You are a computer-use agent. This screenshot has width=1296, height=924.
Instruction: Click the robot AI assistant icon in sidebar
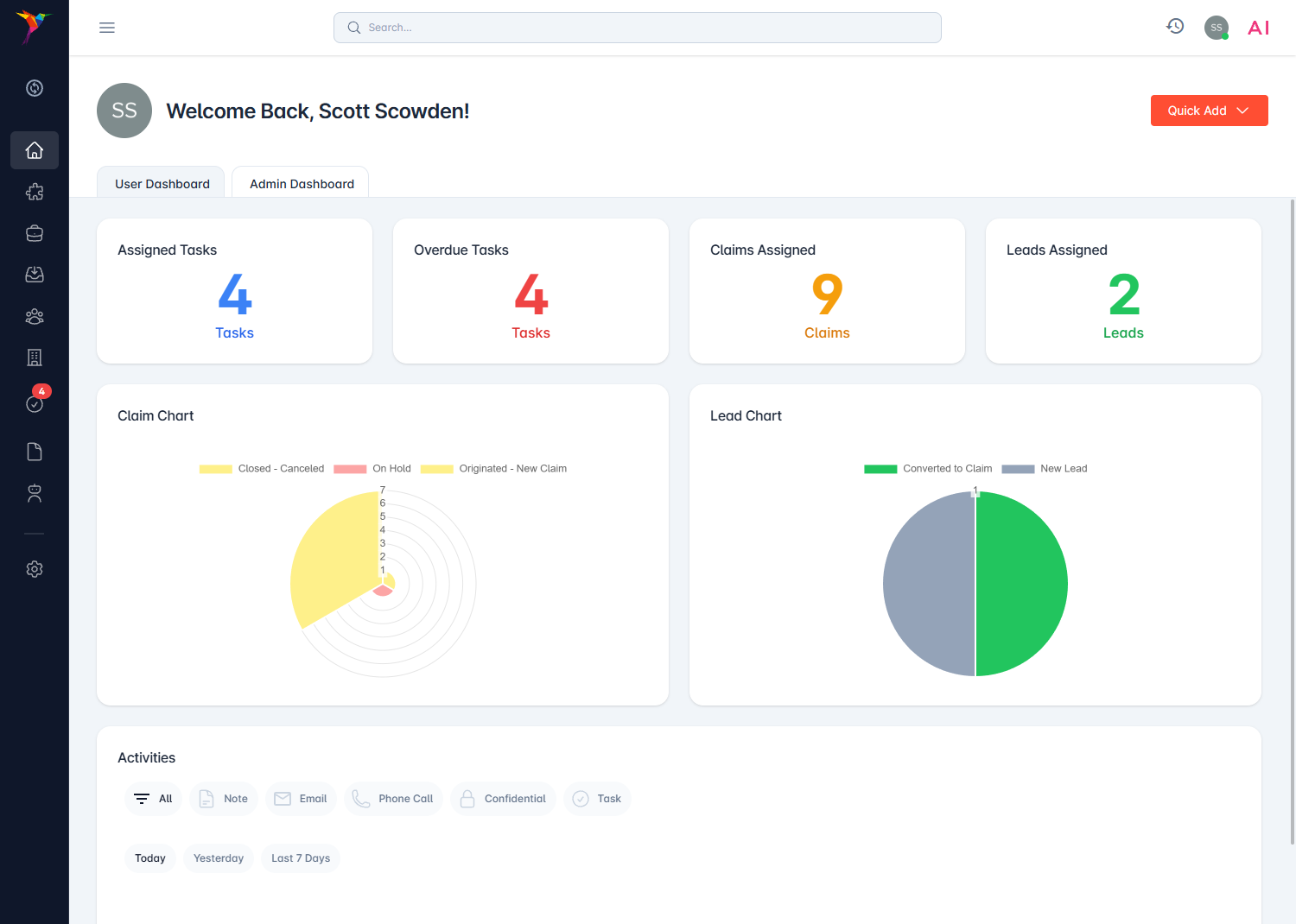(35, 493)
